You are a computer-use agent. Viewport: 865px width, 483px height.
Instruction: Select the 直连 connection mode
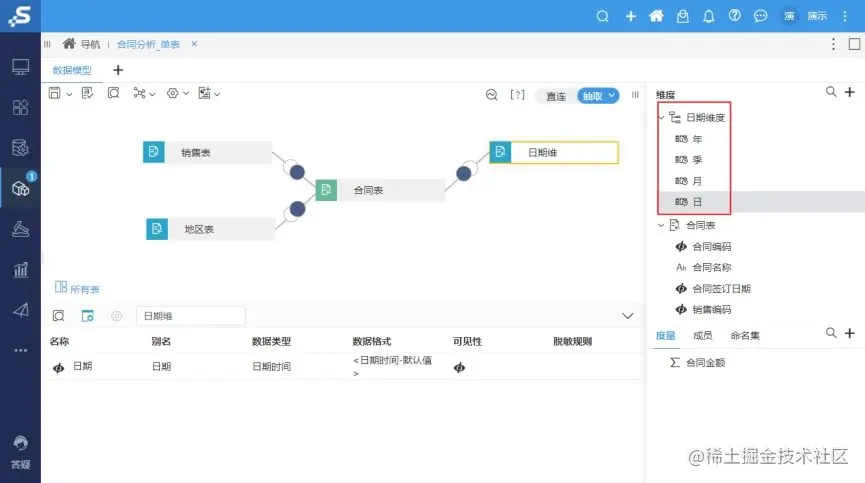pos(556,96)
